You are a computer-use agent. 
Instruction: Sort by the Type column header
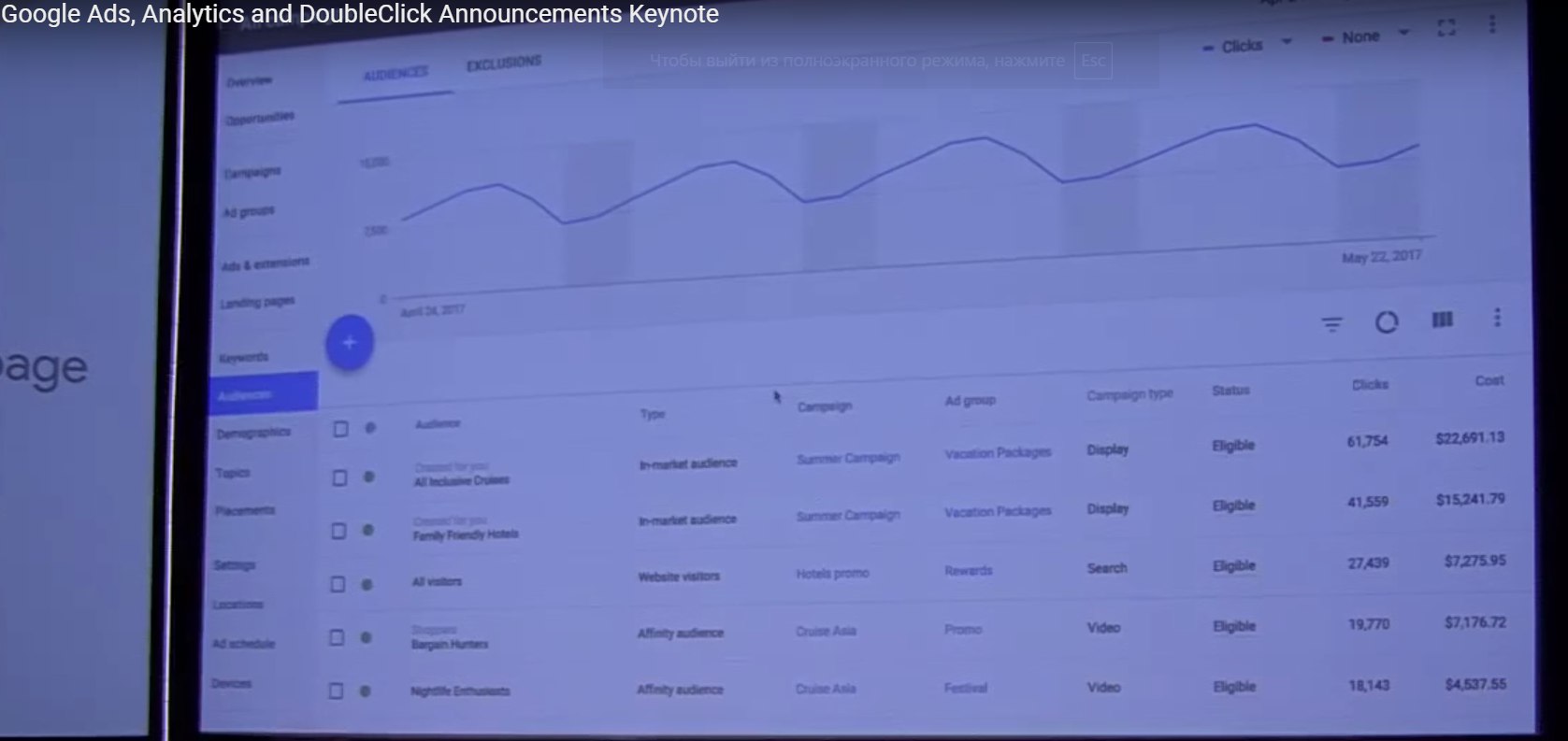[653, 414]
